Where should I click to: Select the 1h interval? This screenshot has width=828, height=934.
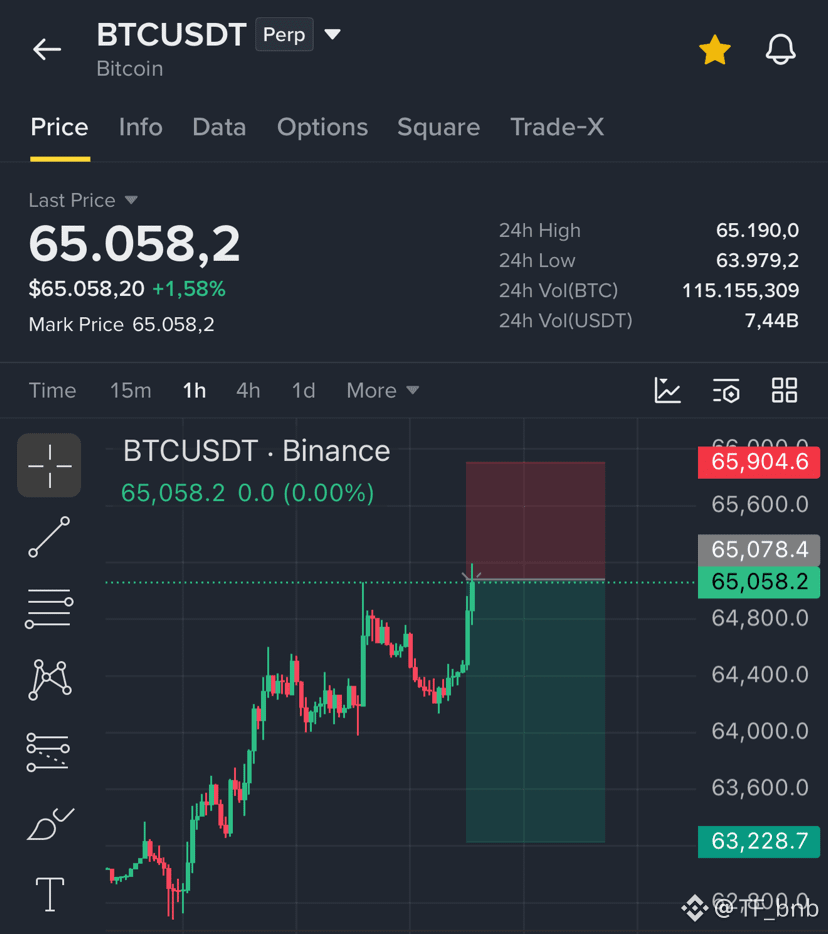194,391
